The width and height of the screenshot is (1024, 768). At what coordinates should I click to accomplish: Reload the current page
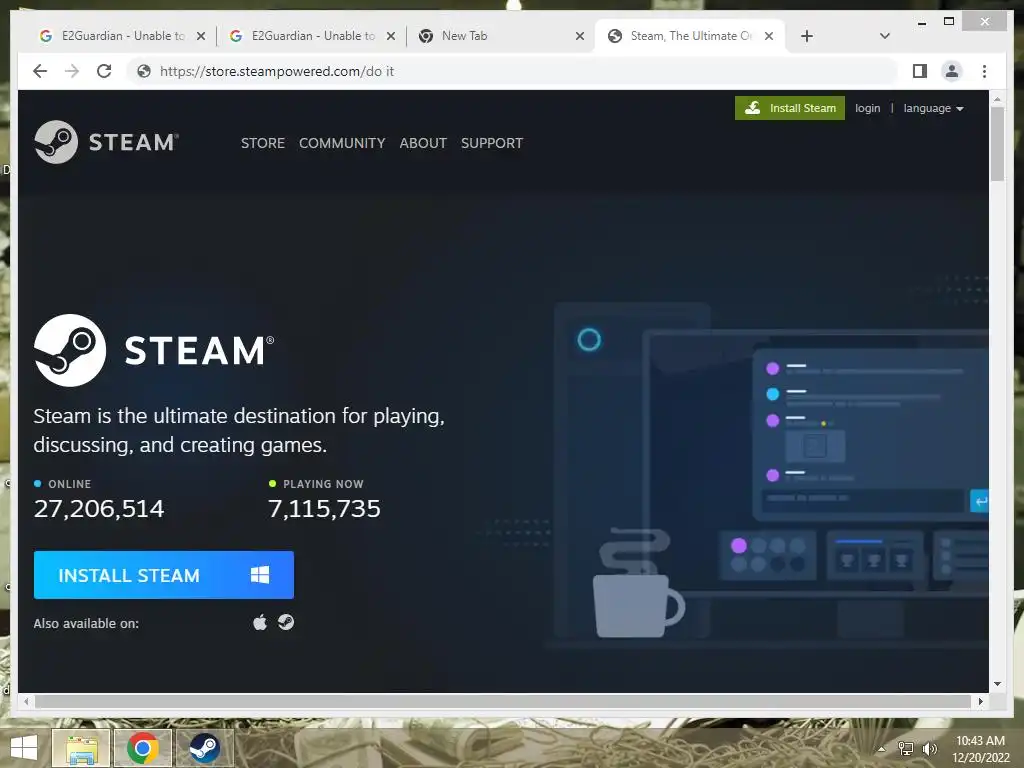104,71
